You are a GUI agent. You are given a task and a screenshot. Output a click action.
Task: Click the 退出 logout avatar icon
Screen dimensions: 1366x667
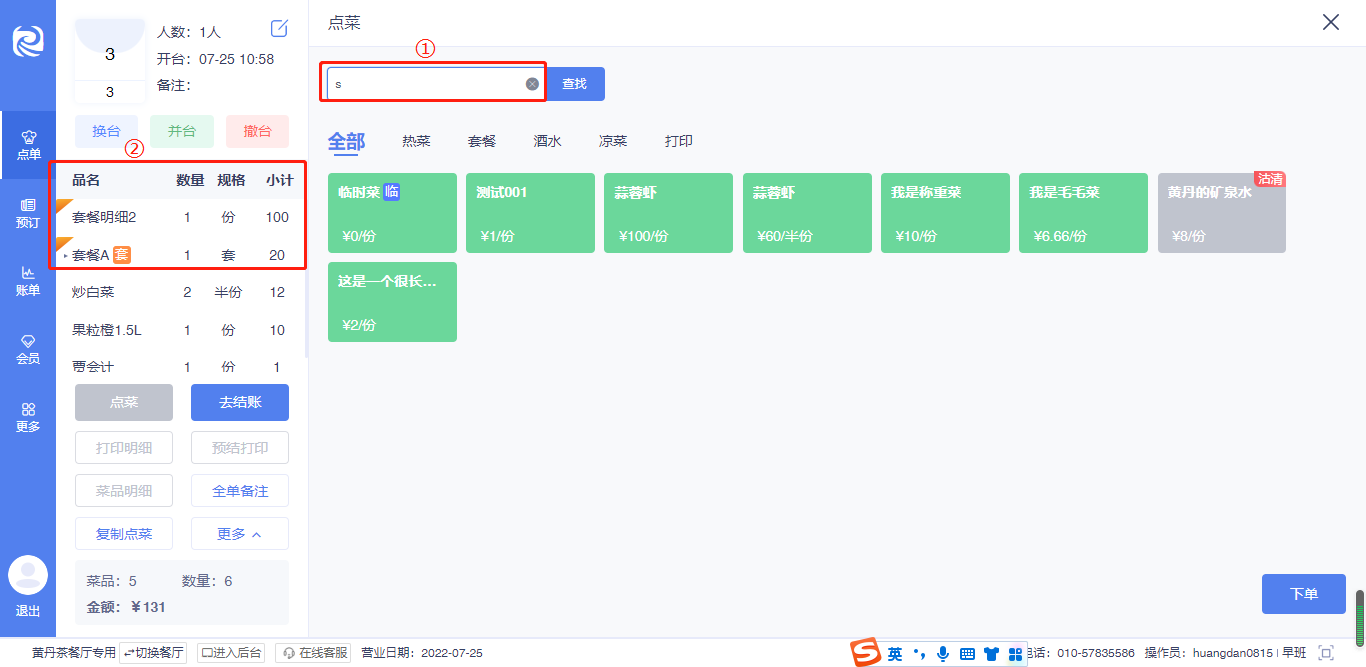28,575
